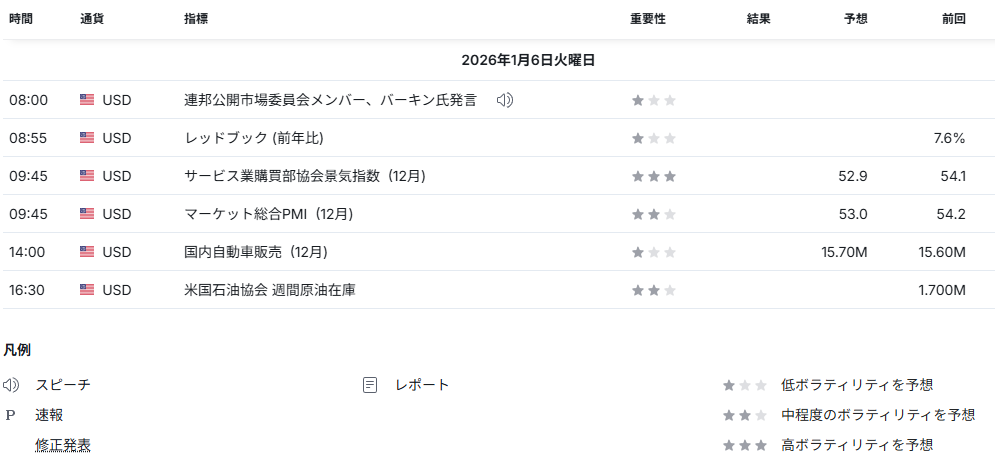The image size is (995, 466).
Task: Open レッドブック (前年比) indicator
Action: coord(254,138)
